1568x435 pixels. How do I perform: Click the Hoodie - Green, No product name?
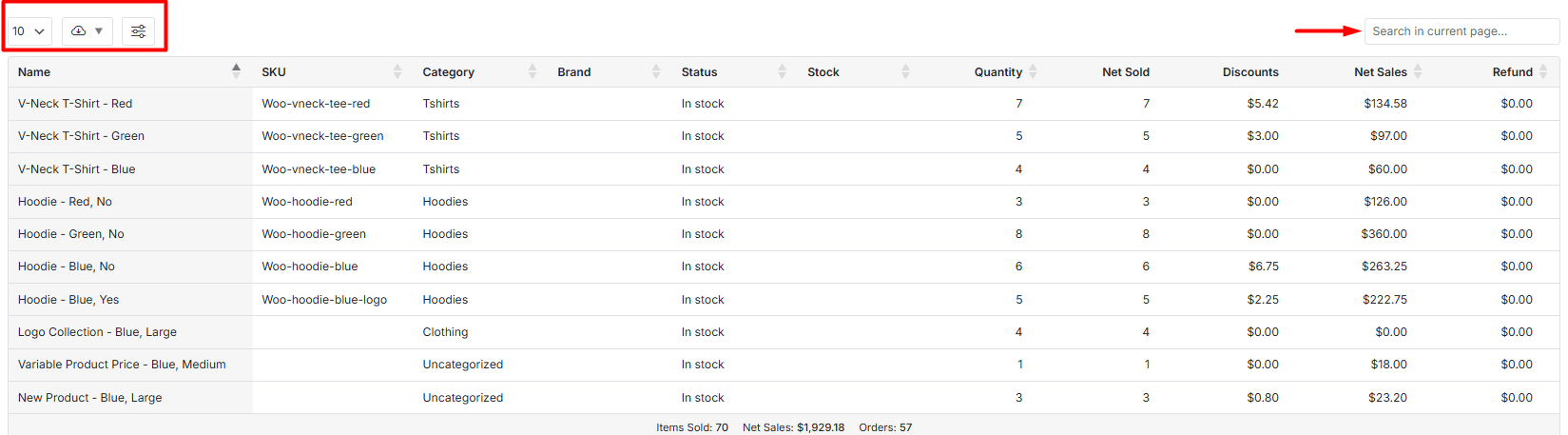71,234
